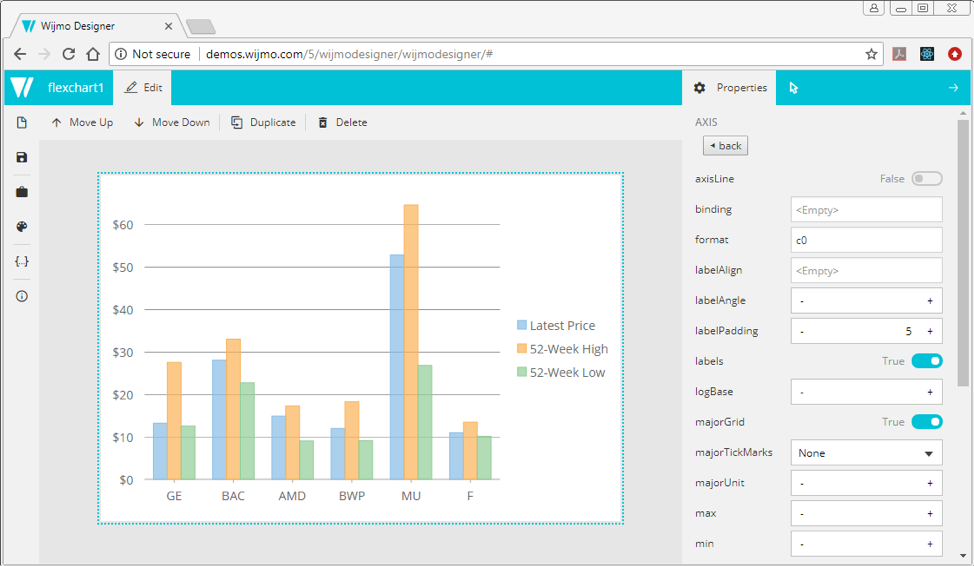Click the Wijmo logo in header
Screen dimensions: 974x566
(x=22, y=88)
